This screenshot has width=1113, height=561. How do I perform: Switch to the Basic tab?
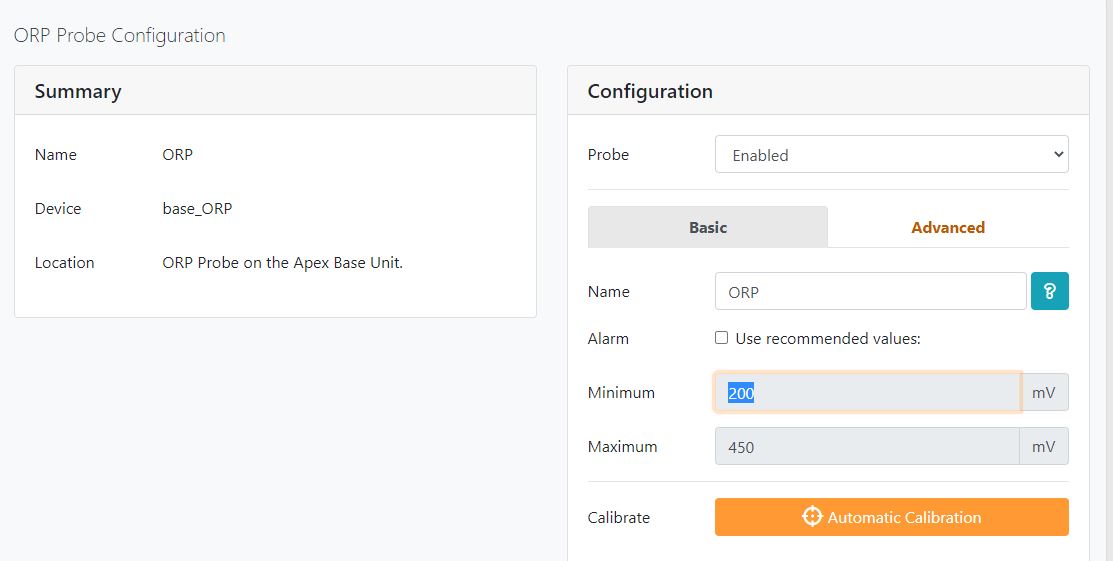pyautogui.click(x=708, y=227)
